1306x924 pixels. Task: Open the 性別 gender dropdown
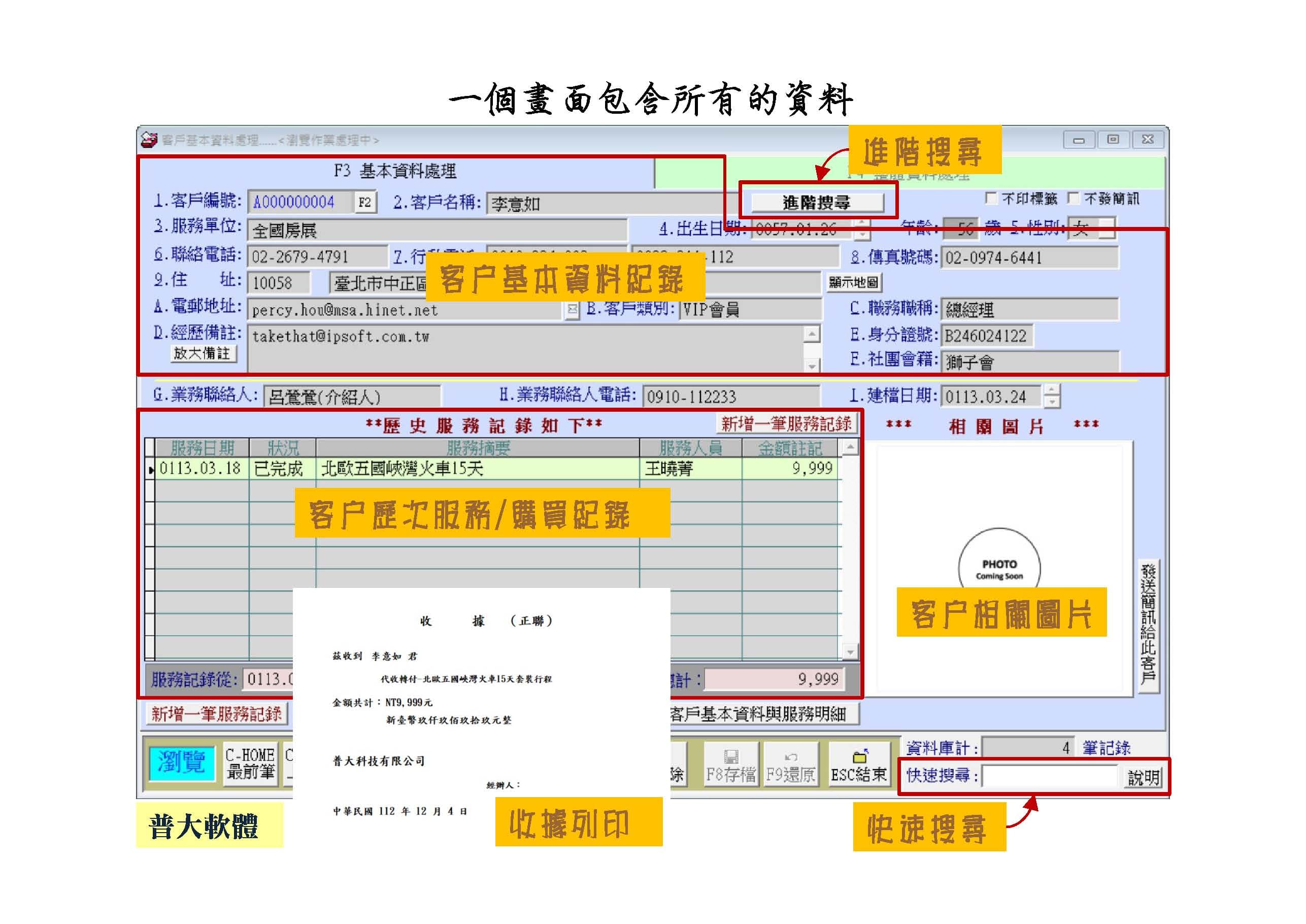pos(1106,228)
